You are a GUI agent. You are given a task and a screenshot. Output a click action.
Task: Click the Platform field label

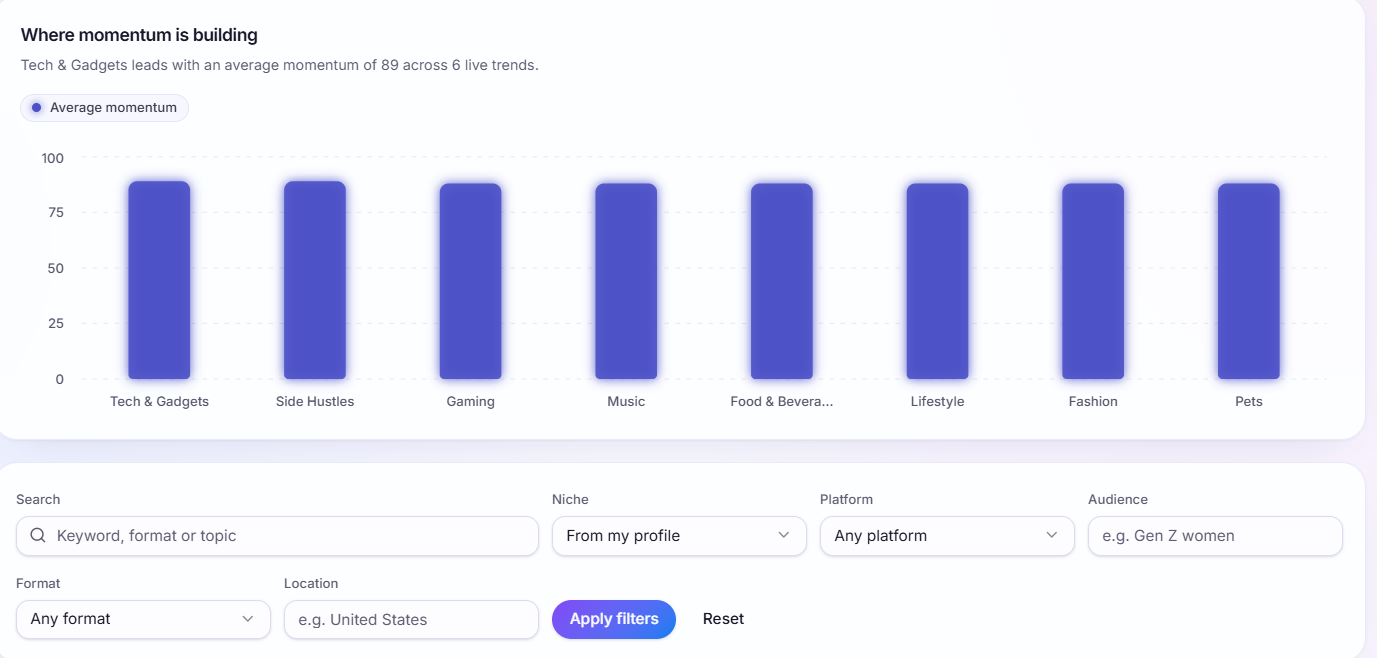click(x=846, y=500)
